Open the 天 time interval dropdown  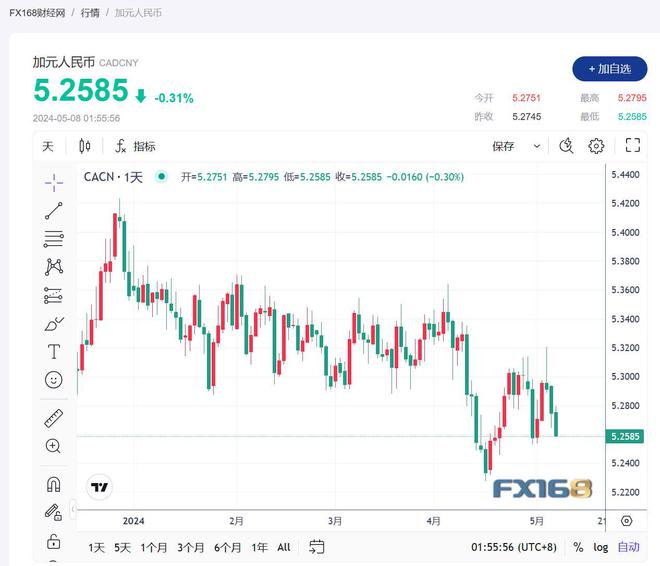point(48,146)
